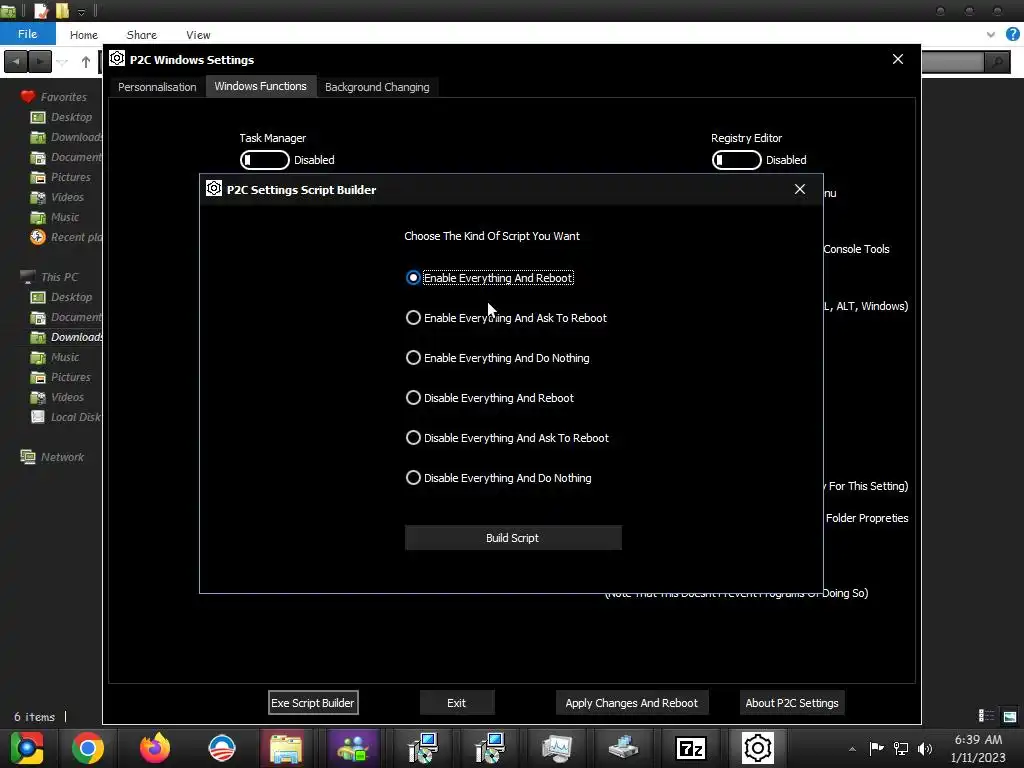Click the Explorer search input field
1024x768 pixels.
click(952, 62)
